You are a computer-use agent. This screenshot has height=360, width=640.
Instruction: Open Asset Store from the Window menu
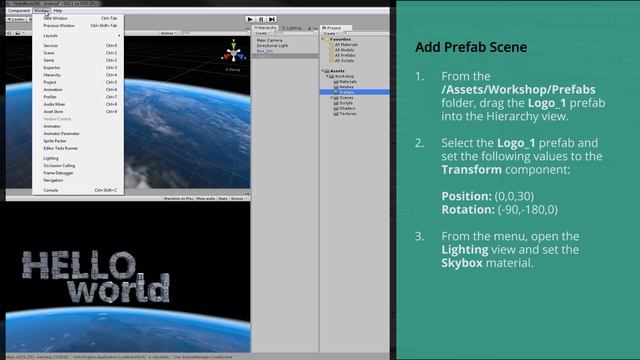coord(78,112)
